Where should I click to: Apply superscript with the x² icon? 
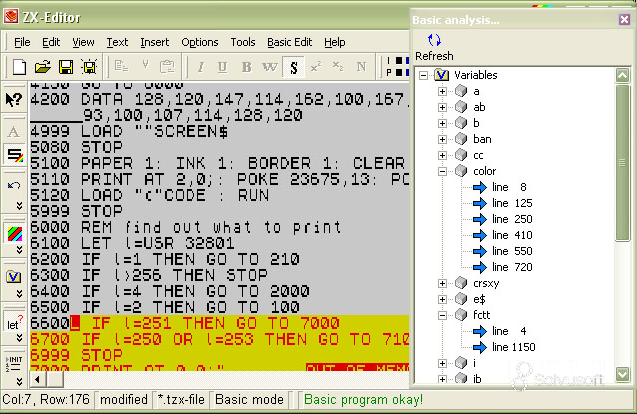316,67
